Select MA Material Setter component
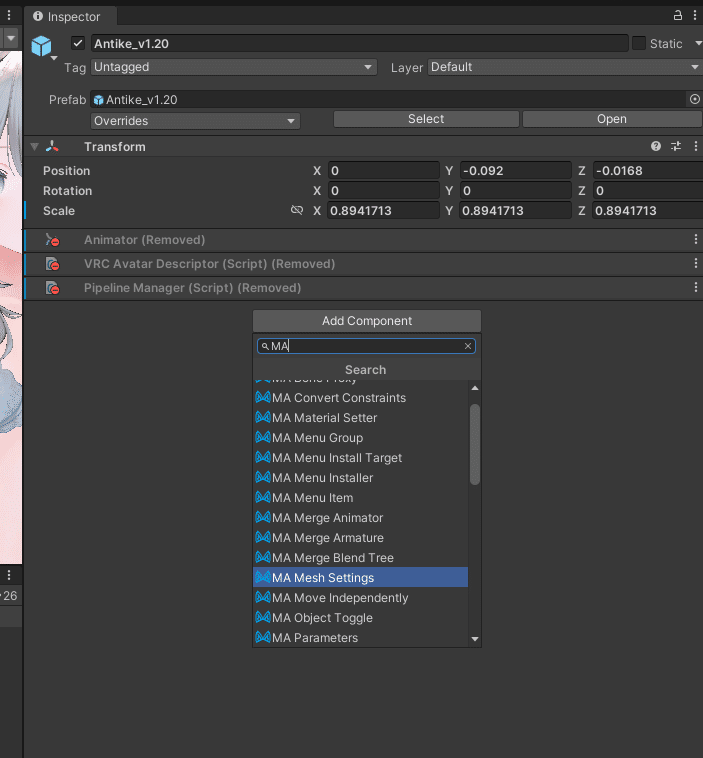Viewport: 703px width, 758px height. tap(361, 418)
